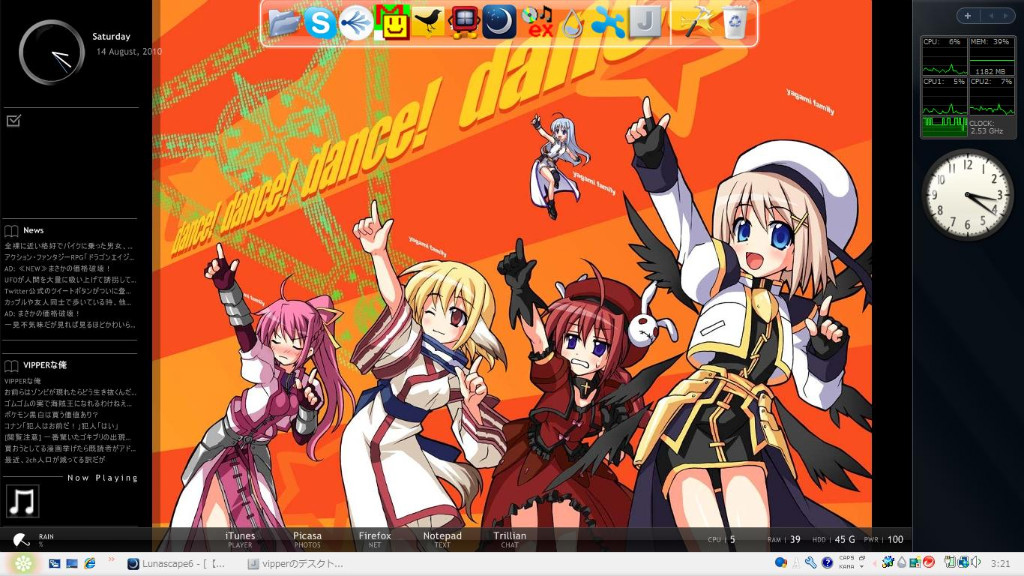This screenshot has height=576, width=1024.
Task: Click the PWR 100 status readout
Action: (x=884, y=539)
